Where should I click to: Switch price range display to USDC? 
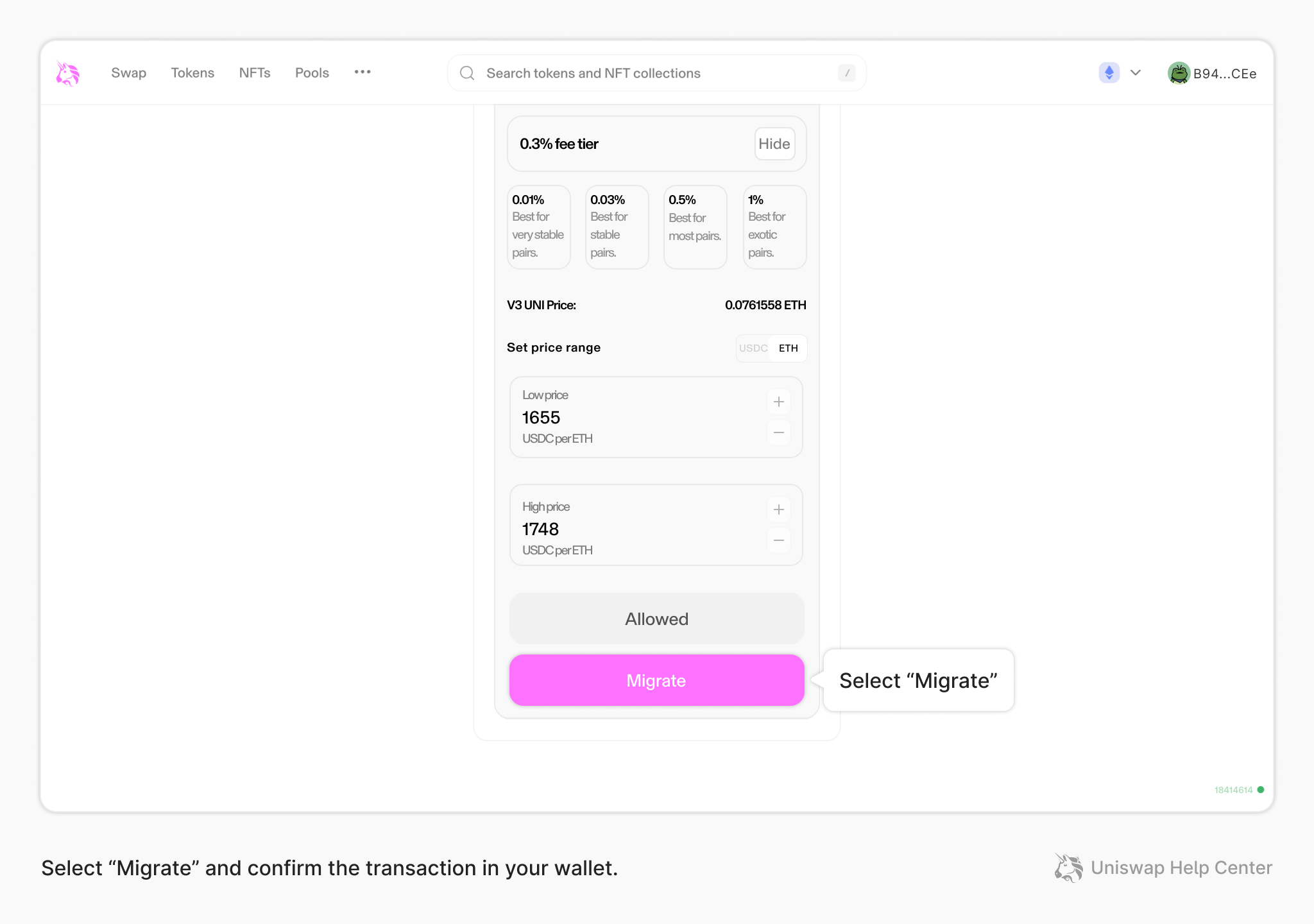tap(753, 348)
